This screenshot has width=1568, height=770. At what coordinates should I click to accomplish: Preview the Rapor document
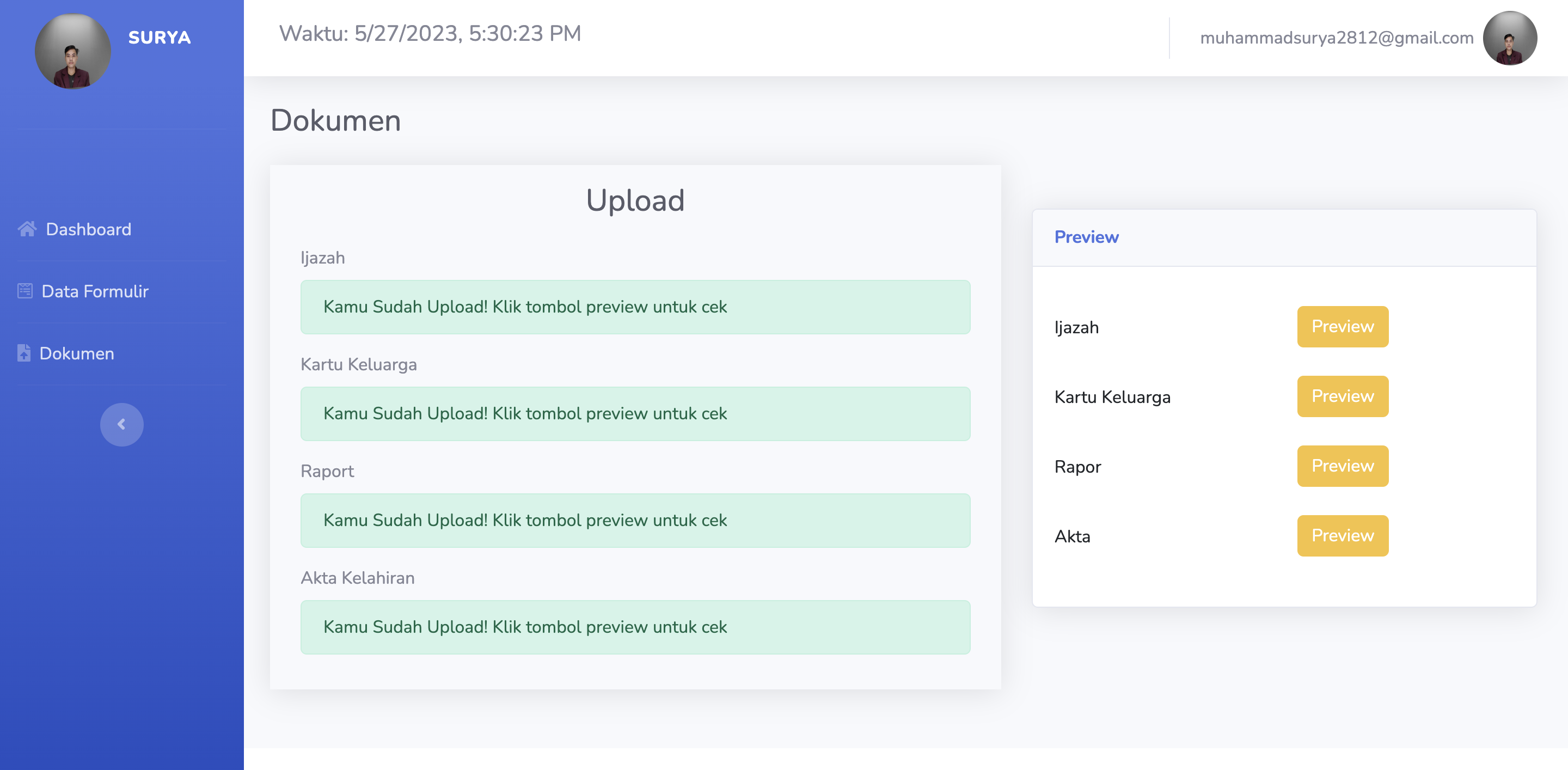point(1342,466)
